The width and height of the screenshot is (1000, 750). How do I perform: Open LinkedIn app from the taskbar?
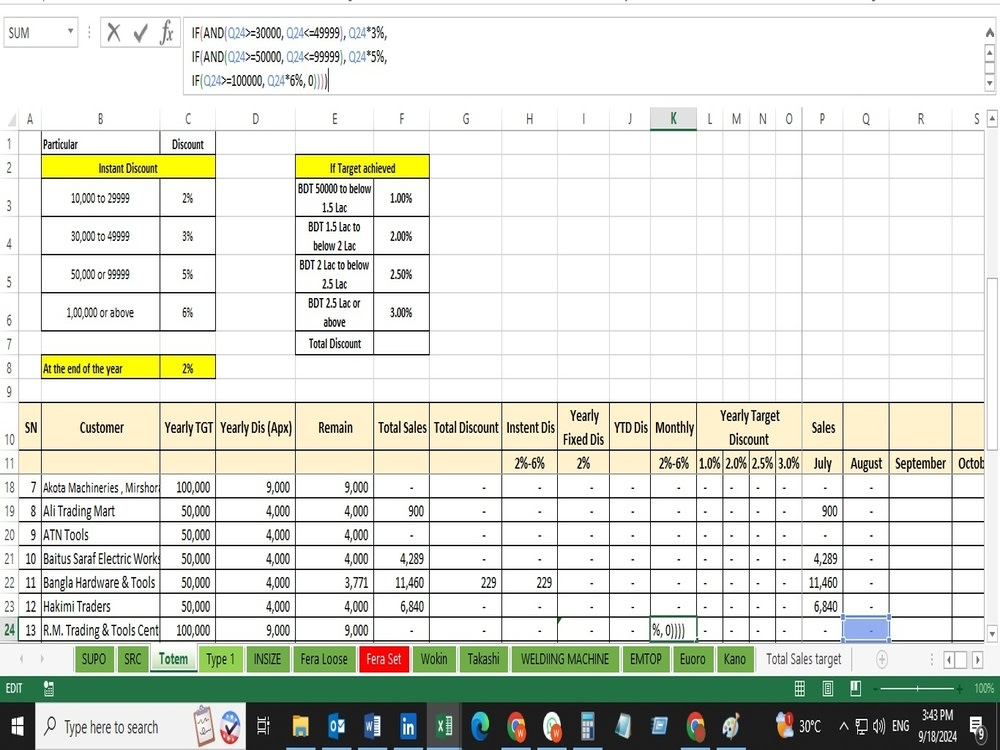click(408, 726)
